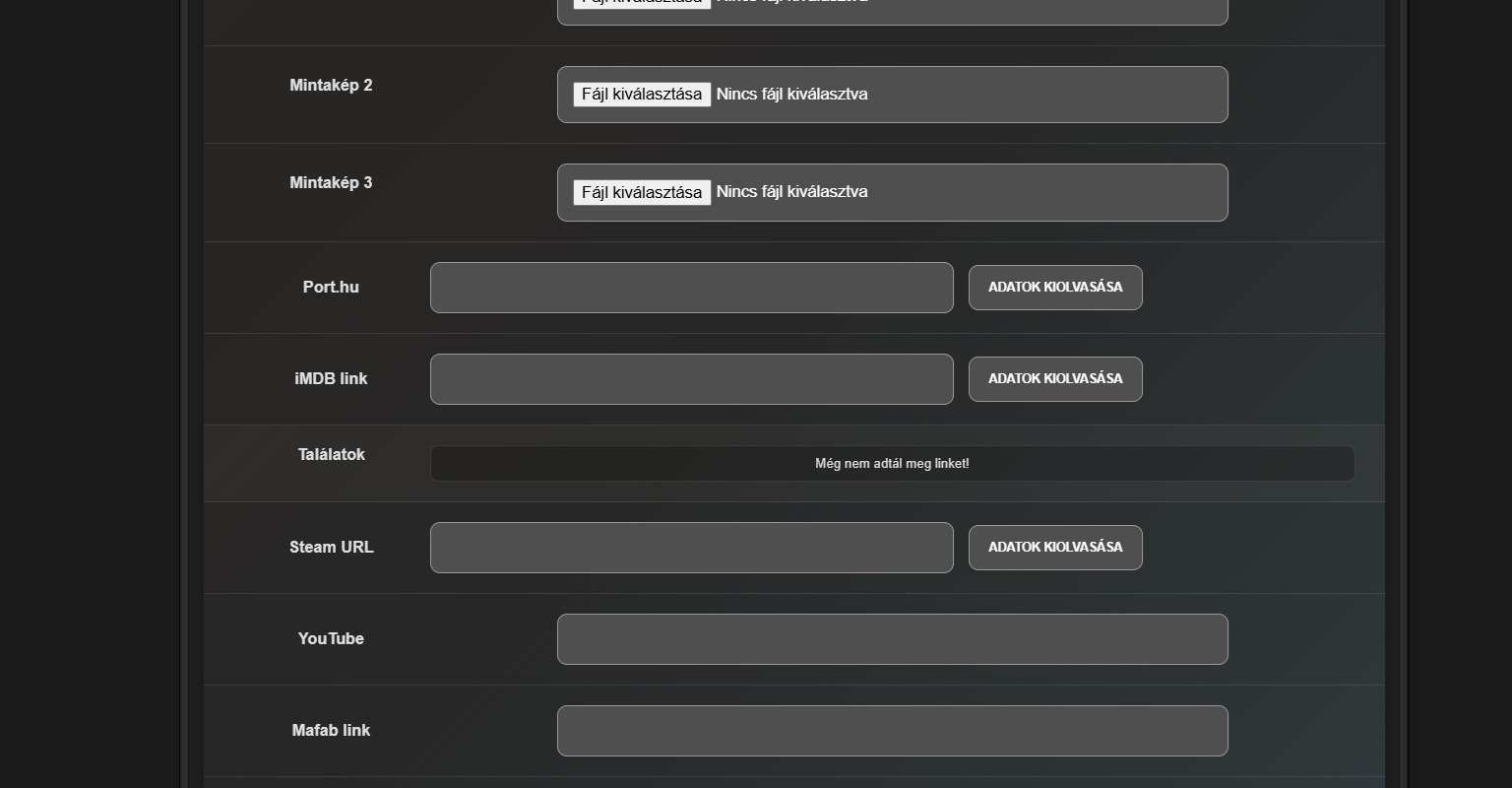Click ADATOK KIOLVASÁSA next to Steam URL

(1055, 548)
